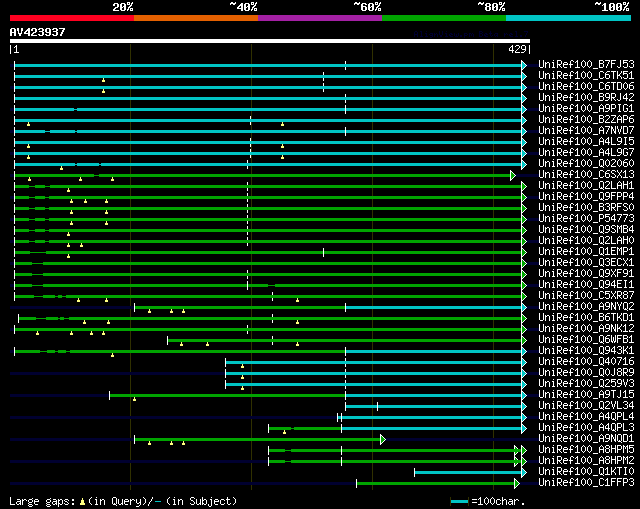This screenshot has height=509, width=640.
Task: Click the UniRef100_Q943K1 label
Action: (586, 351)
